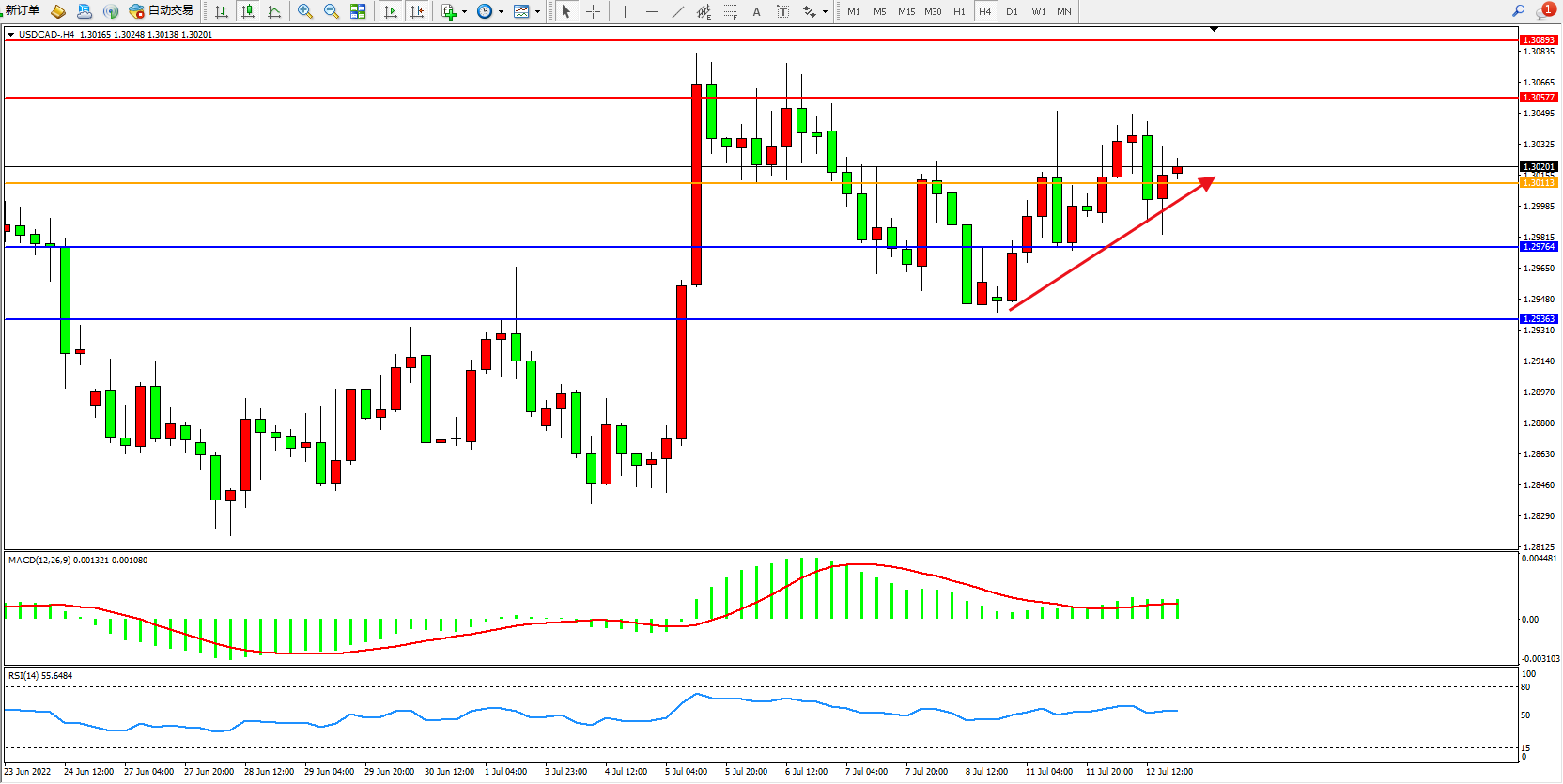This screenshot has width=1563, height=784.
Task: Select the Fibonacci retracement tool
Action: coord(731,11)
